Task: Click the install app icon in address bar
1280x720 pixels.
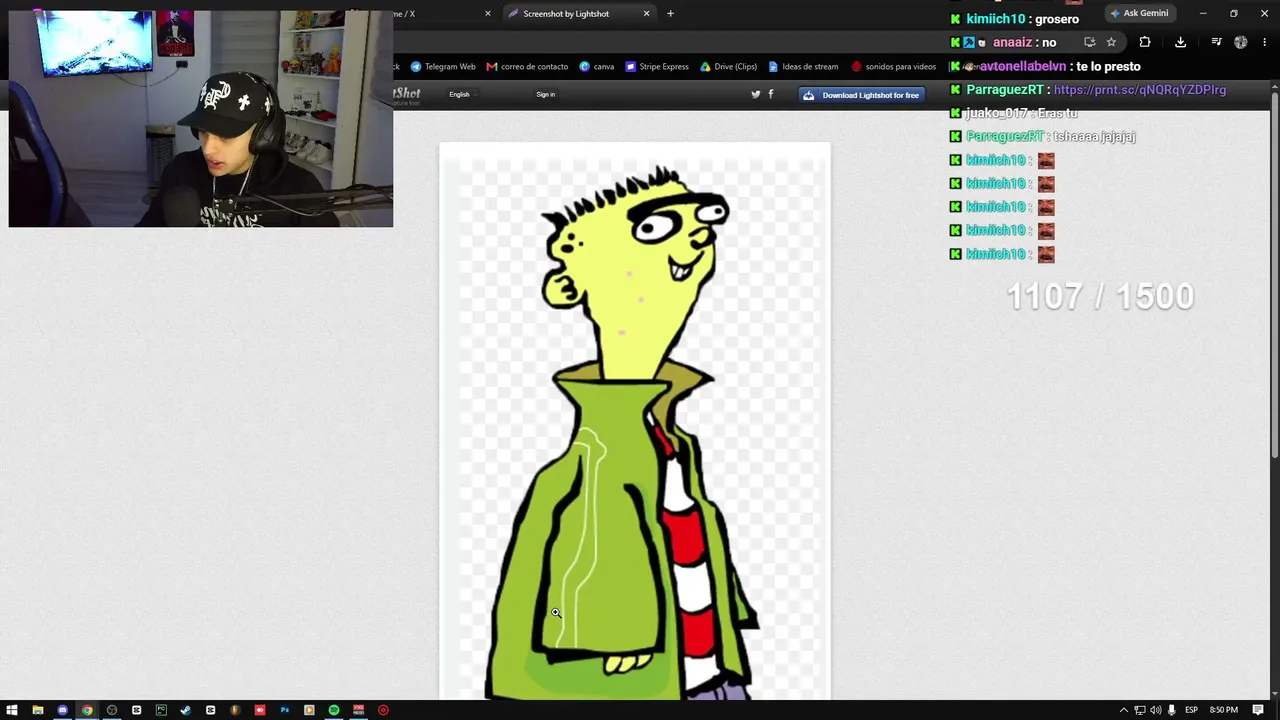Action: click(x=1089, y=42)
